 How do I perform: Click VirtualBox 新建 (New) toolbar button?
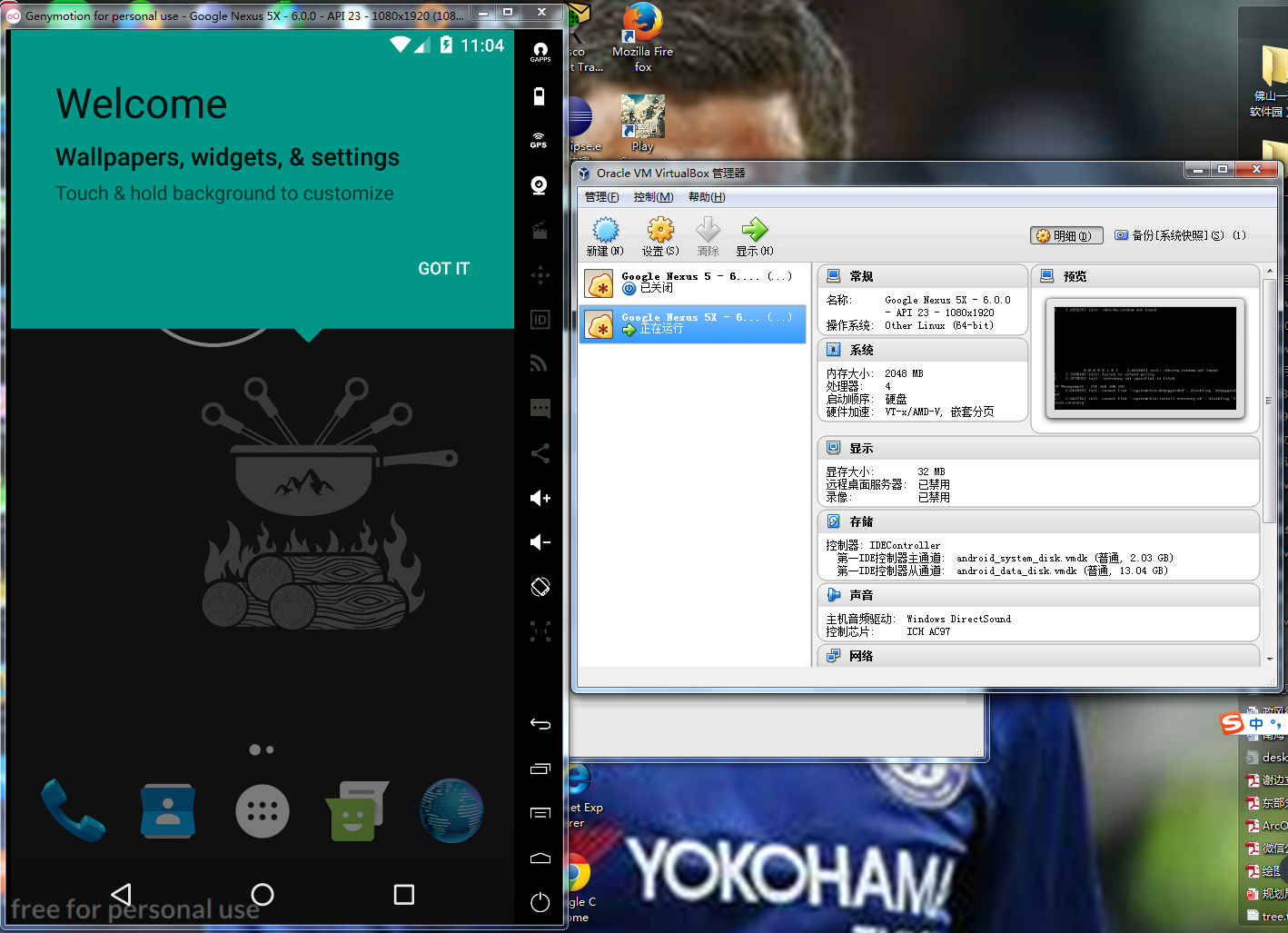click(x=605, y=236)
